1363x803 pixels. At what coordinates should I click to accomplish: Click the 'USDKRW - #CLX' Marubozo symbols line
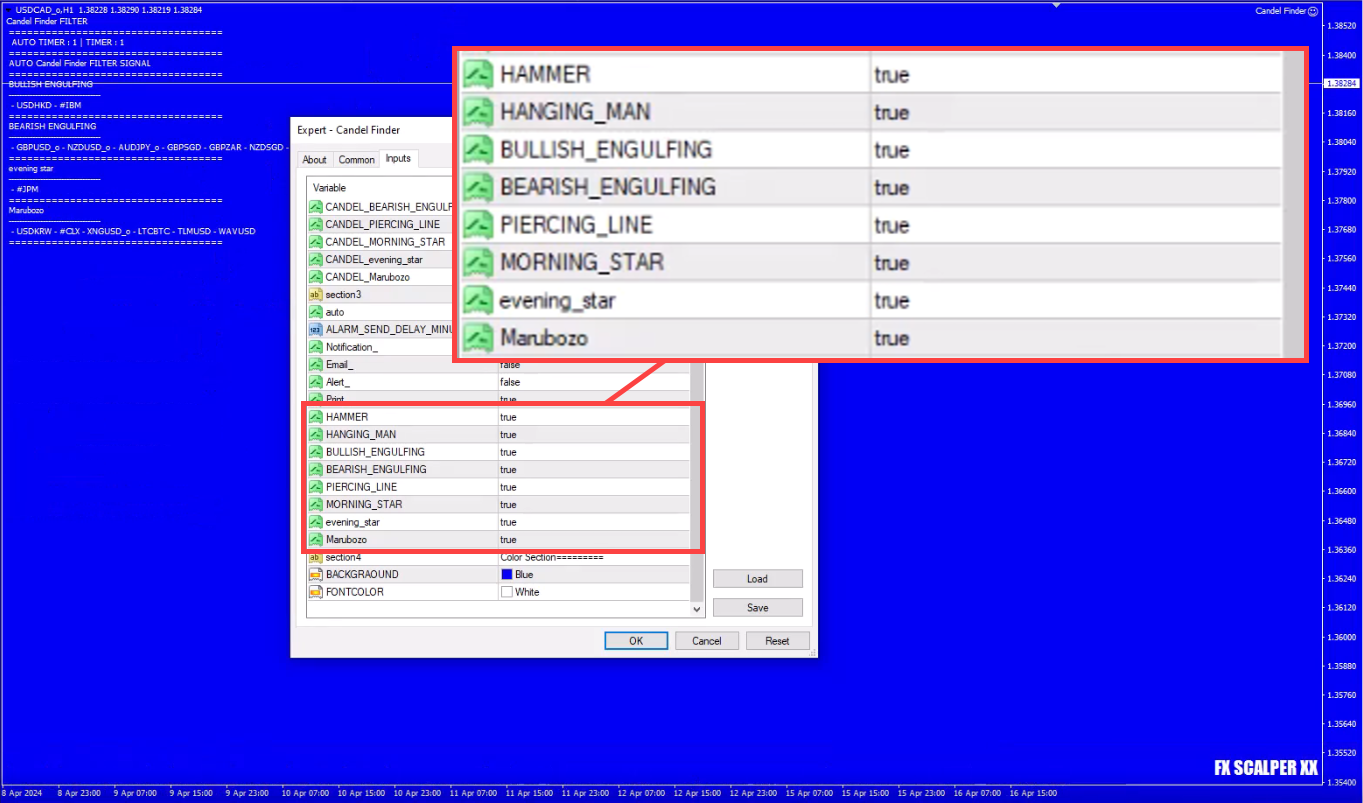(132, 231)
